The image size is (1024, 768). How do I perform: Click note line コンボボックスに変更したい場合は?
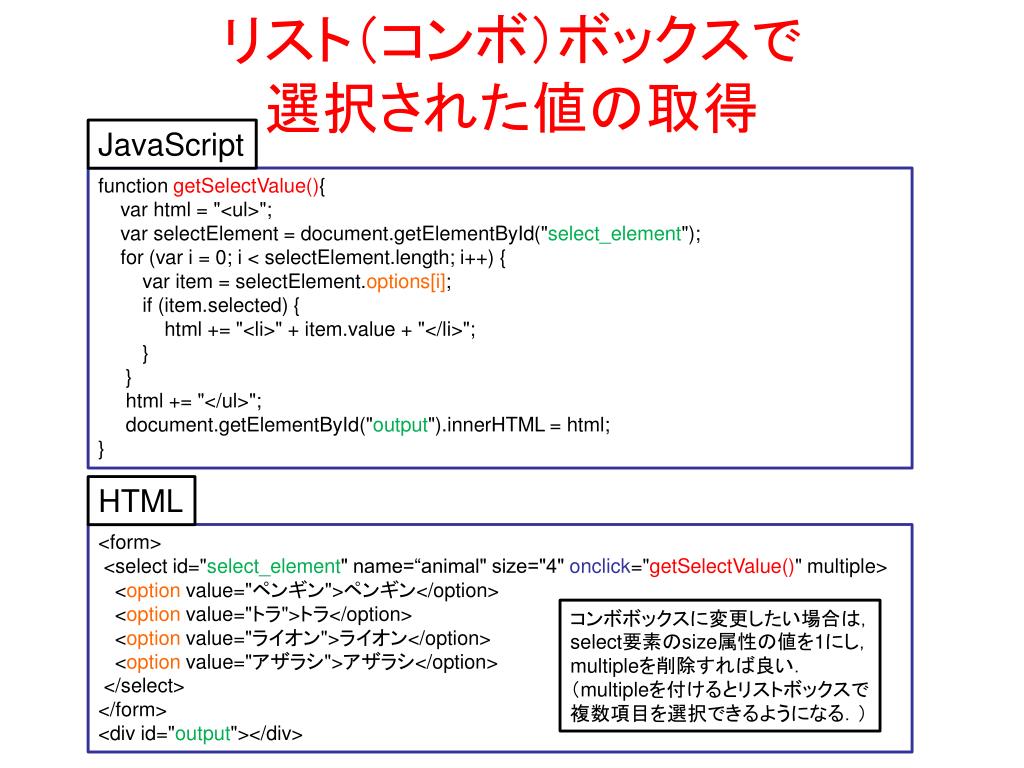click(718, 618)
